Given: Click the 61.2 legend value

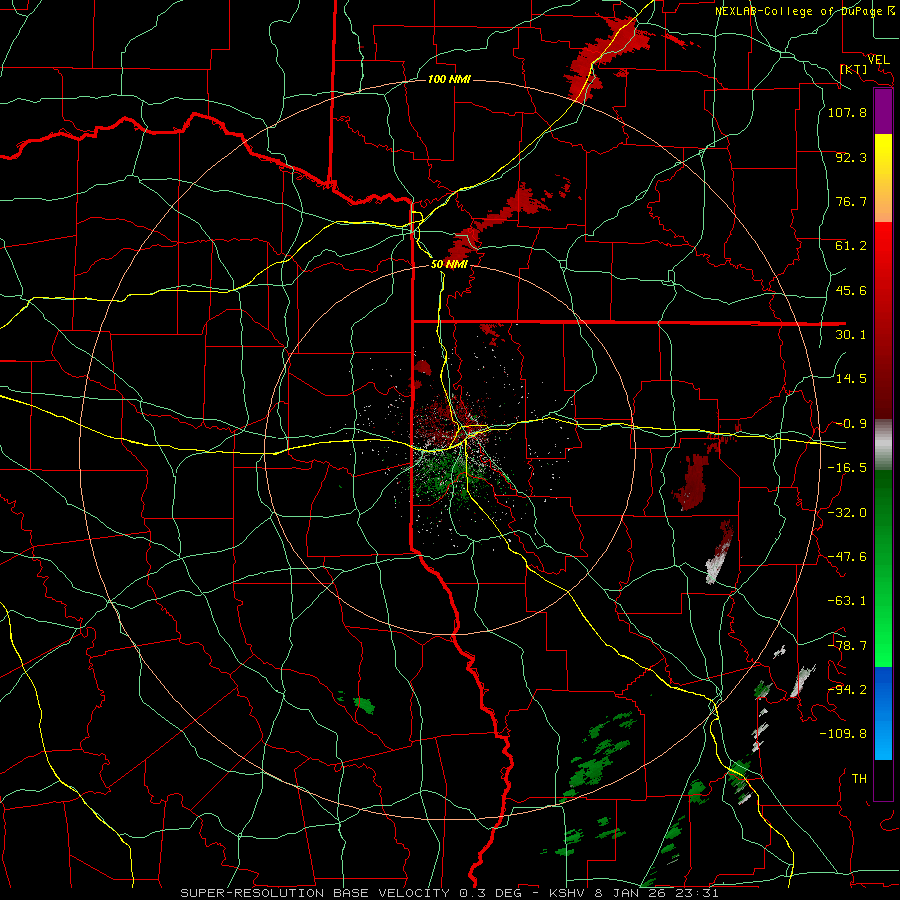Looking at the screenshot, I should [851, 246].
